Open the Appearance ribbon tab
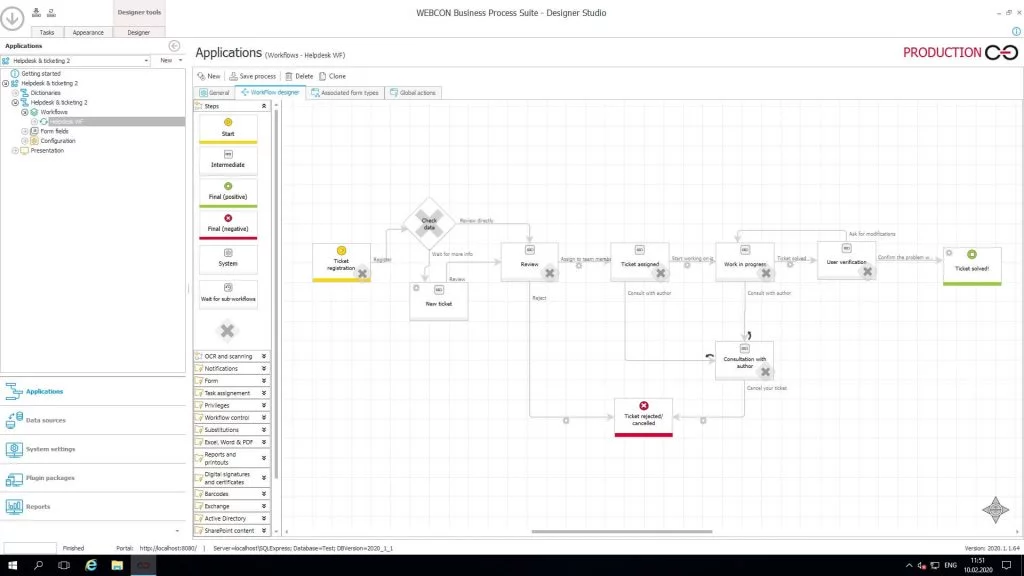The width and height of the screenshot is (1024, 576). [88, 32]
